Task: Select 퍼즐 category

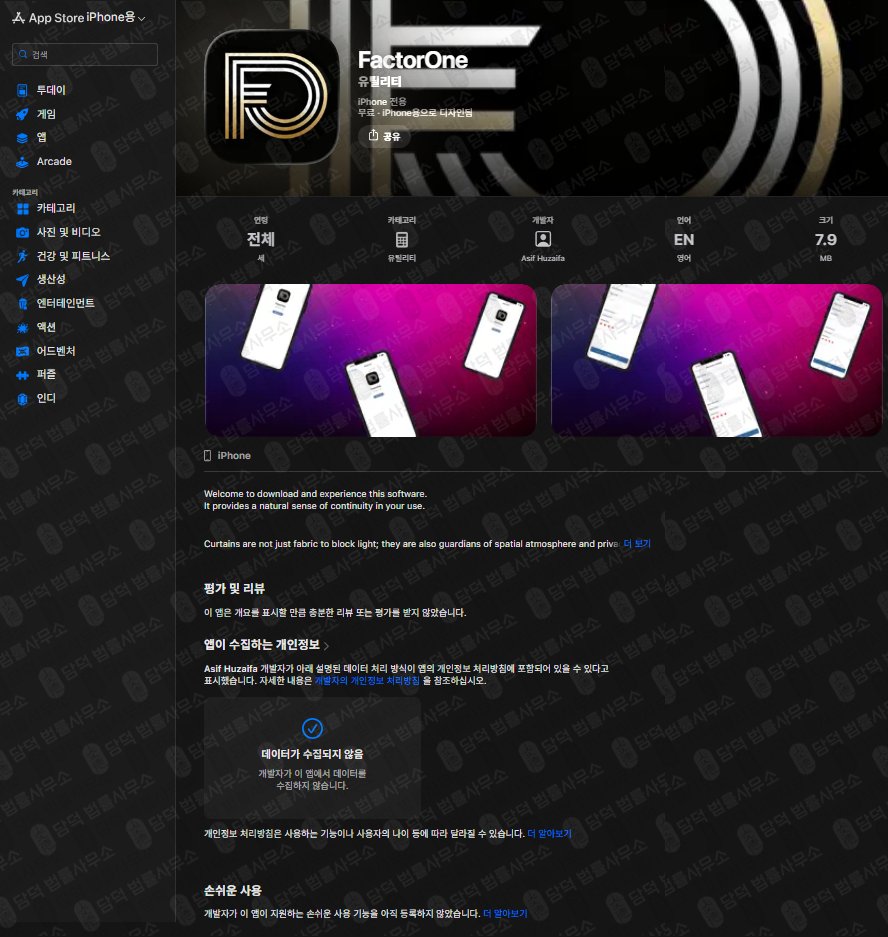Action: point(46,374)
